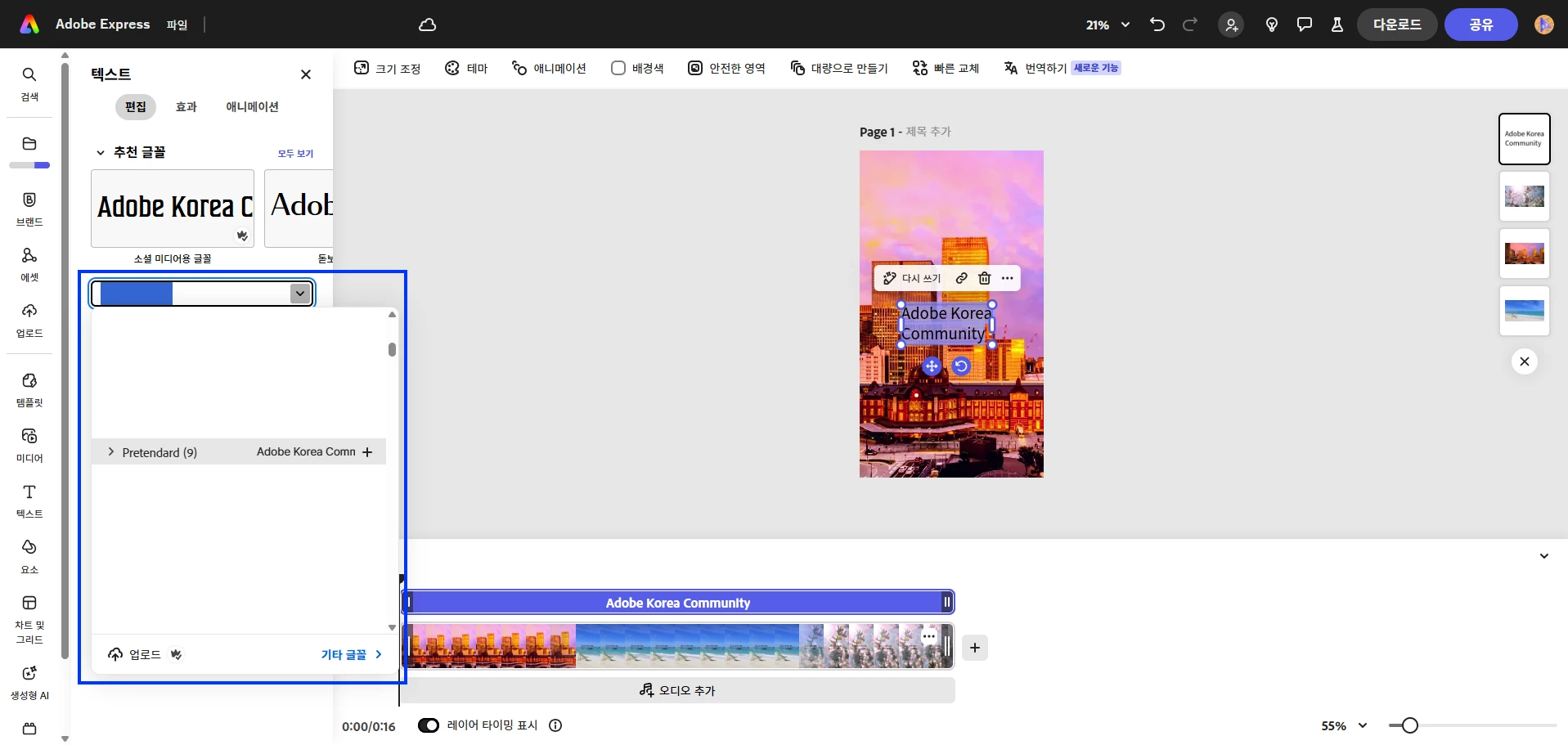Open the Text (텍스트) sidebar panel
This screenshot has width=1568, height=745.
(x=29, y=500)
